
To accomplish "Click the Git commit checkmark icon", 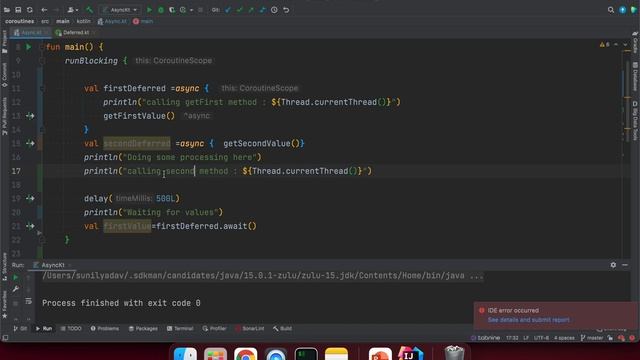I will tap(240, 10).
